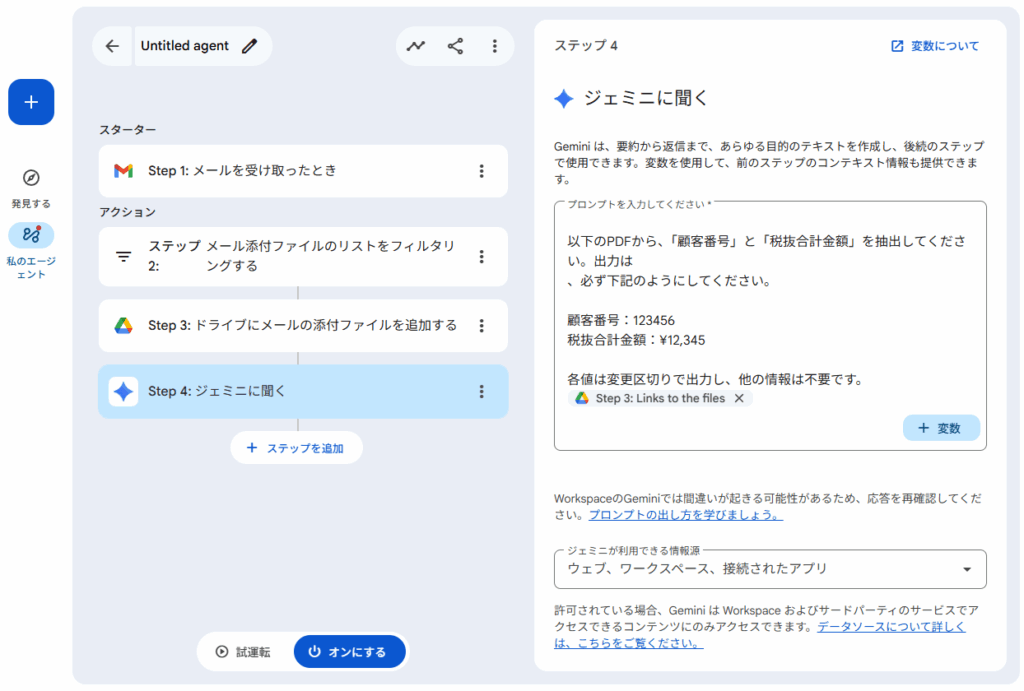The width and height of the screenshot is (1024, 691).
Task: Click the Google Drive icon on Step 3
Action: [122, 326]
